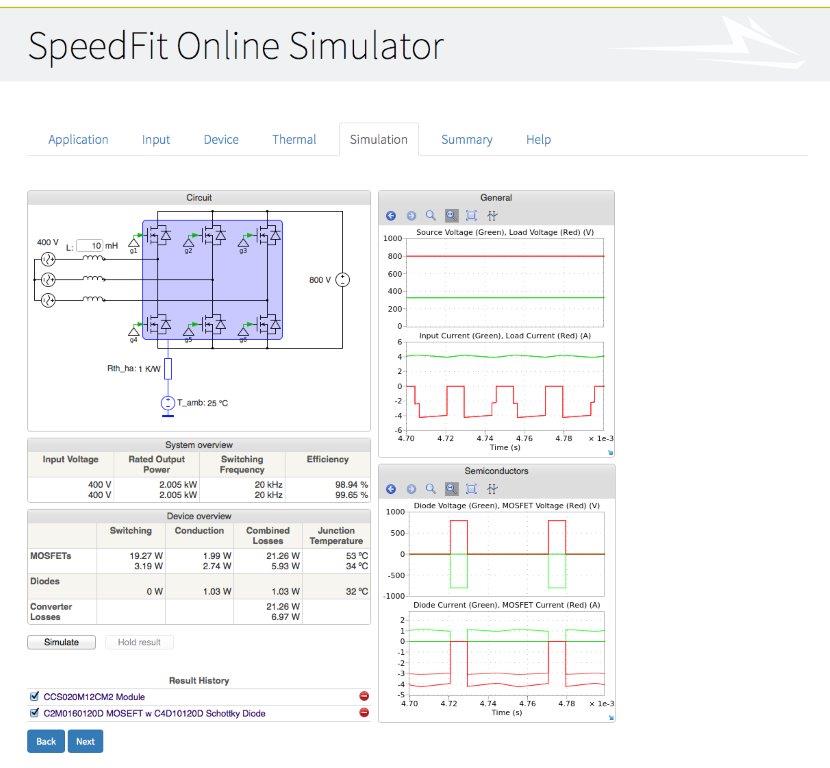Enable cursors in Semiconductors scope toolbar
Image resolution: width=830 pixels, height=768 pixels.
click(492, 489)
